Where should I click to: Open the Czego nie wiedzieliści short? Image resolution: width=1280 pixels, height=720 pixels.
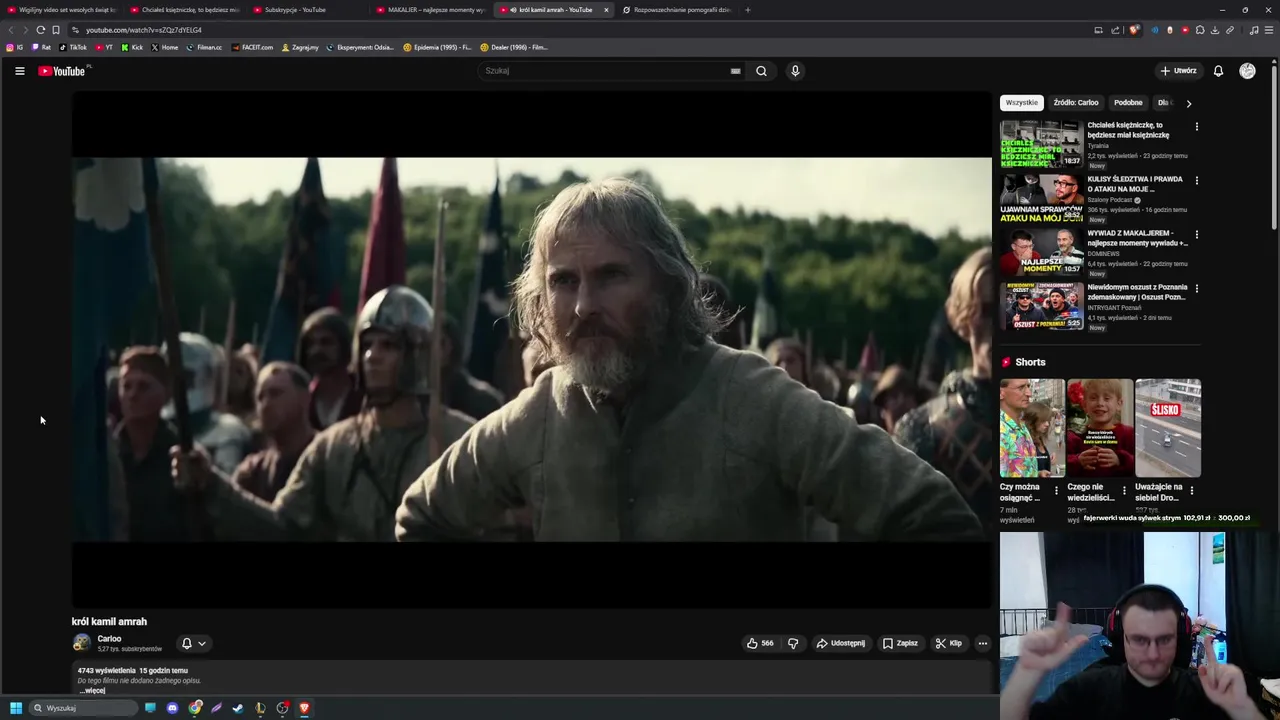click(1100, 428)
